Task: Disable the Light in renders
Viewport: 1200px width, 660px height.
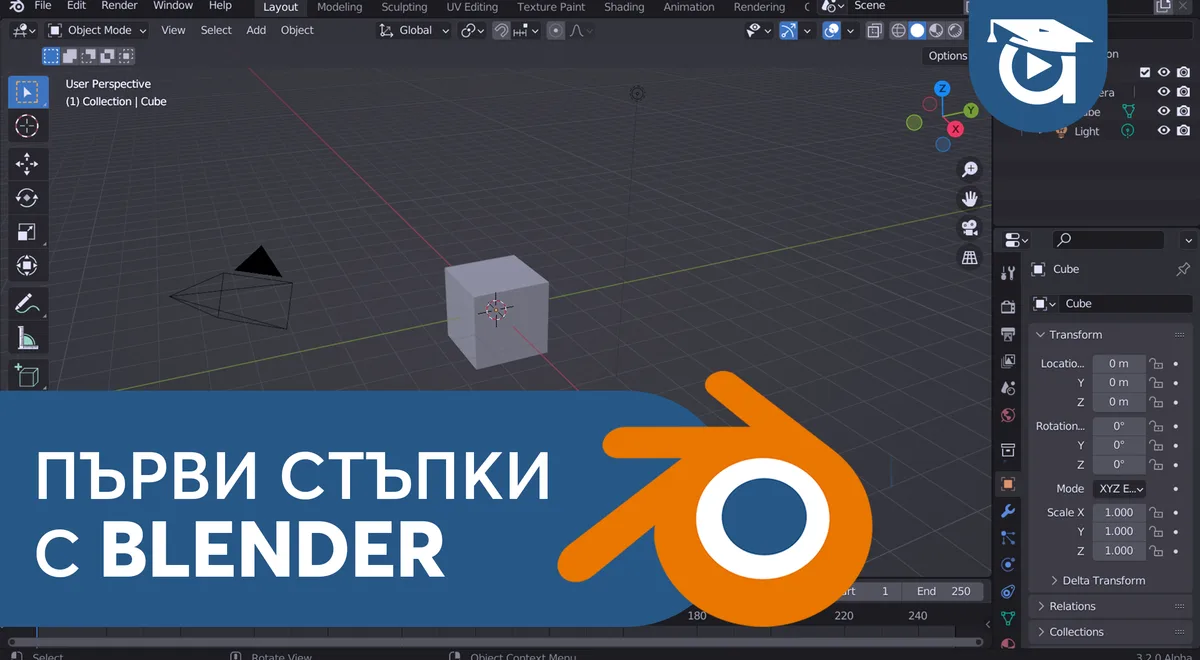Action: [x=1183, y=131]
